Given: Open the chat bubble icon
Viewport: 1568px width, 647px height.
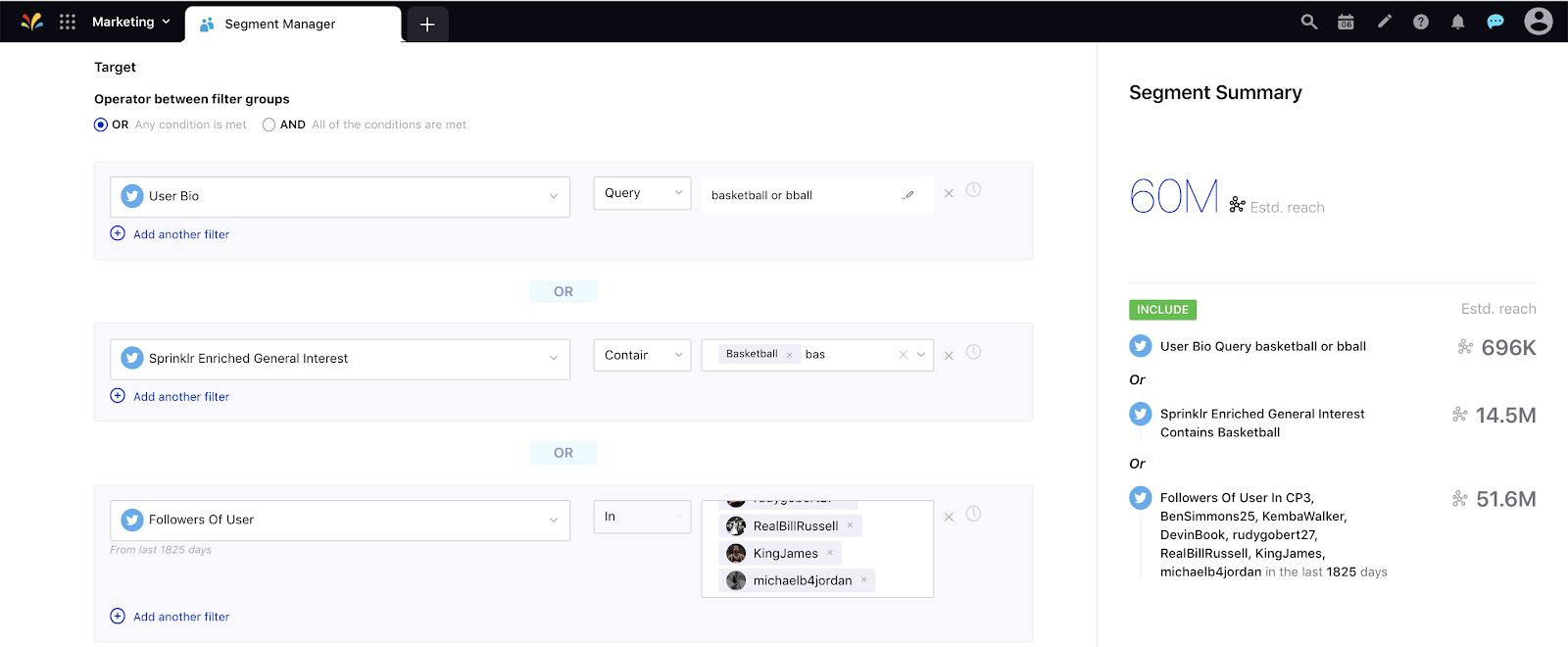Looking at the screenshot, I should pyautogui.click(x=1495, y=22).
